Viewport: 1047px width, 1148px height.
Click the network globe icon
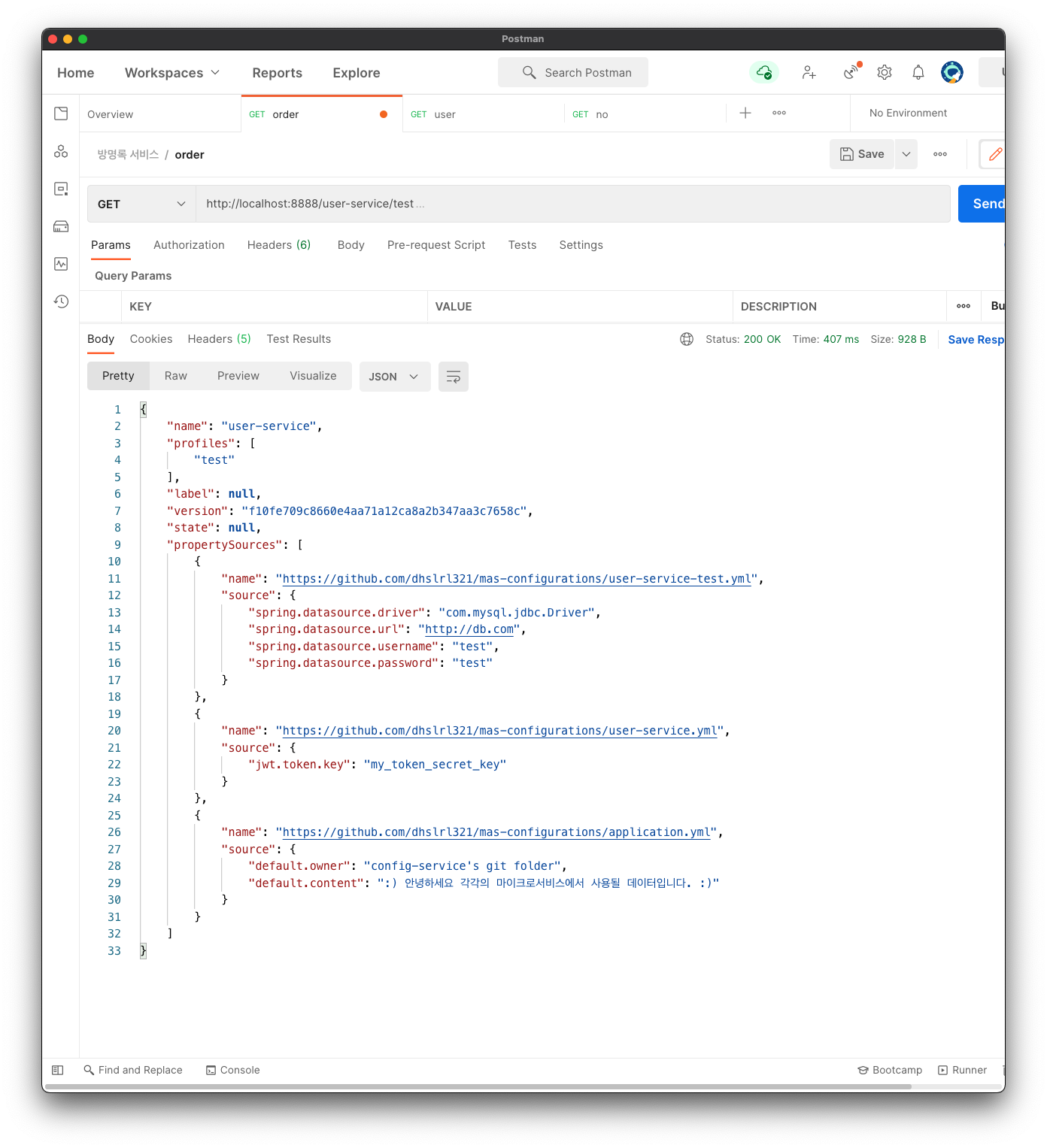[x=687, y=339]
